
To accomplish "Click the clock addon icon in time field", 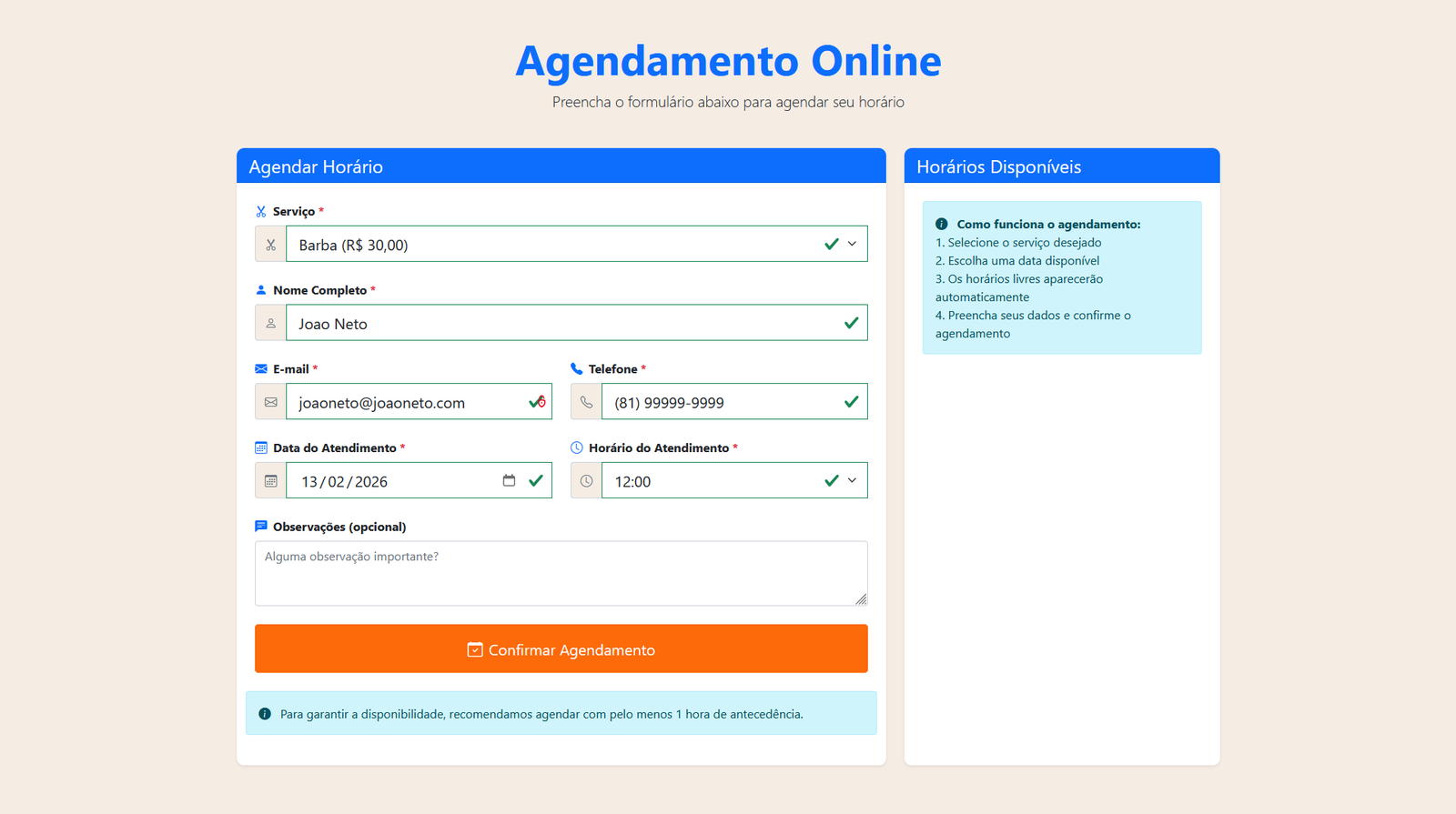I will point(586,481).
